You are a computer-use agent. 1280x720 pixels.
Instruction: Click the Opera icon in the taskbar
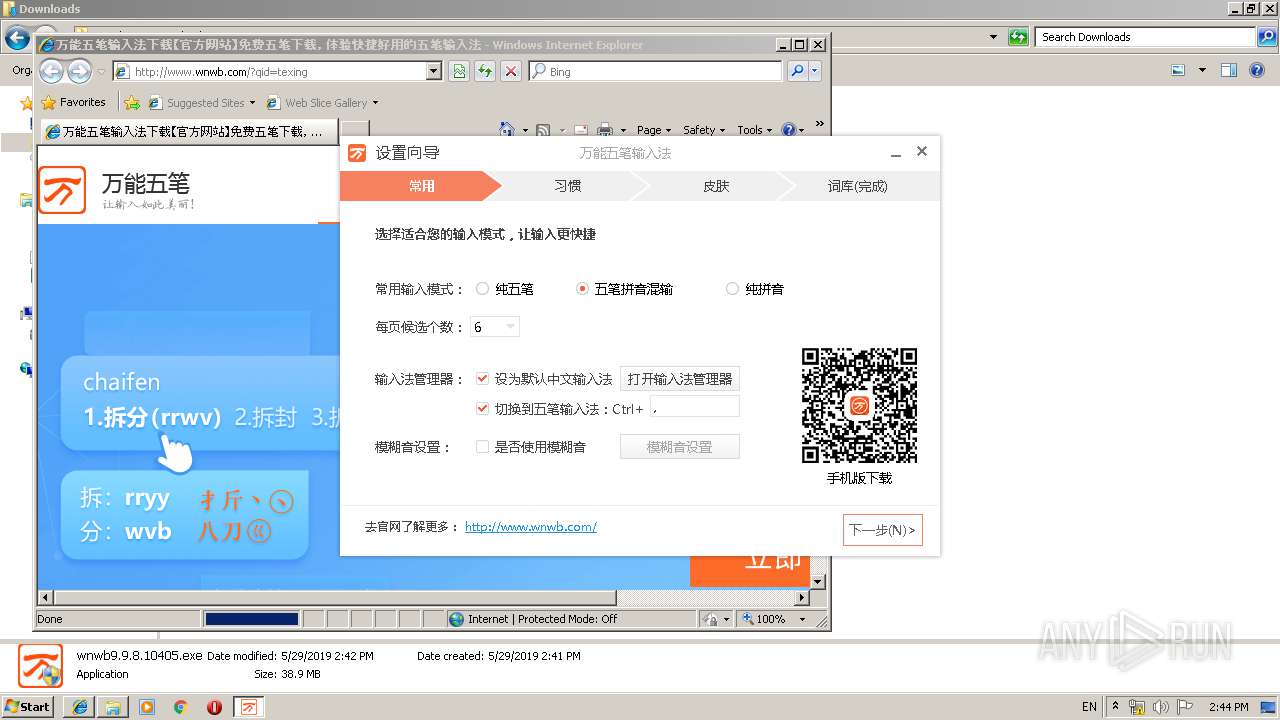[214, 707]
